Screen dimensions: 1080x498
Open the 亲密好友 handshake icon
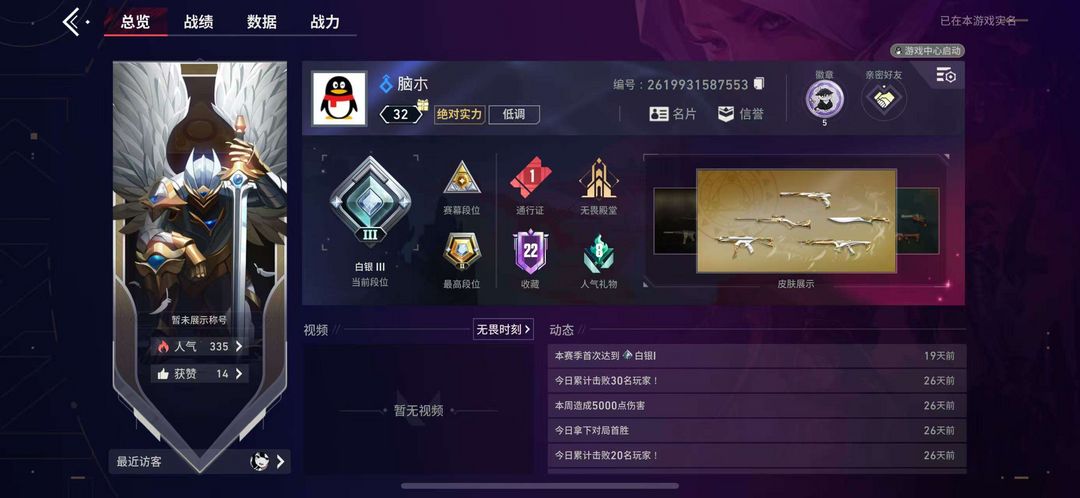(884, 99)
